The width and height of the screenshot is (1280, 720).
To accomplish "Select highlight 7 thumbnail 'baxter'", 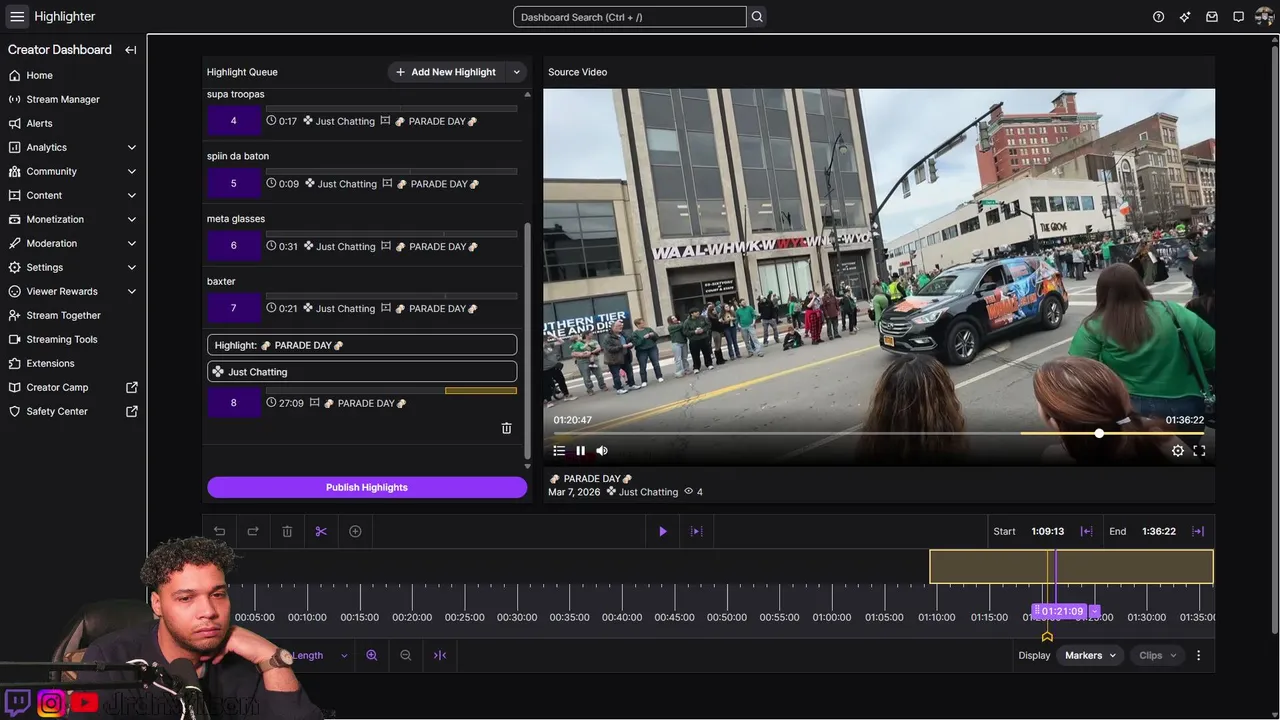I will (x=234, y=308).
